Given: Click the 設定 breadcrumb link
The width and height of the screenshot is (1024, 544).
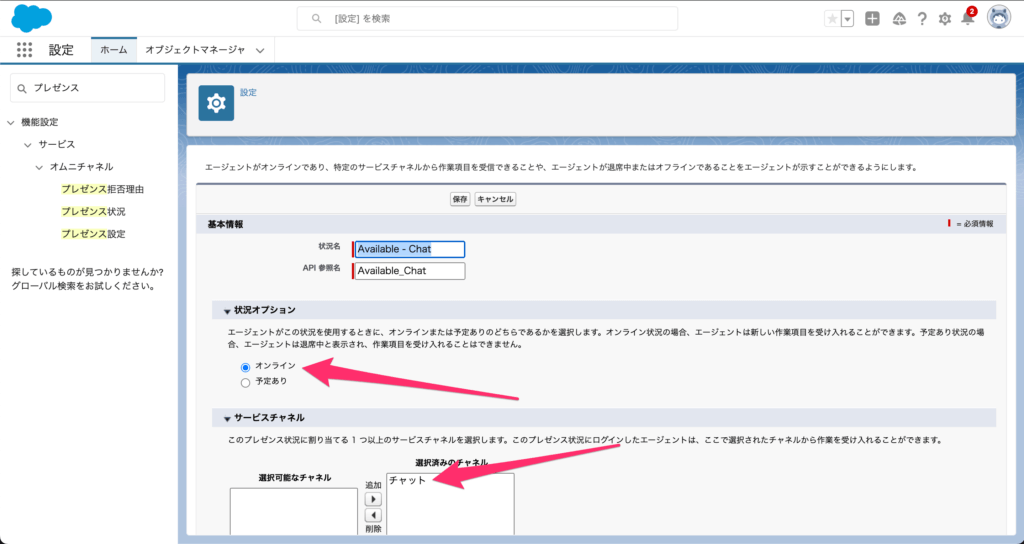Looking at the screenshot, I should (248, 93).
